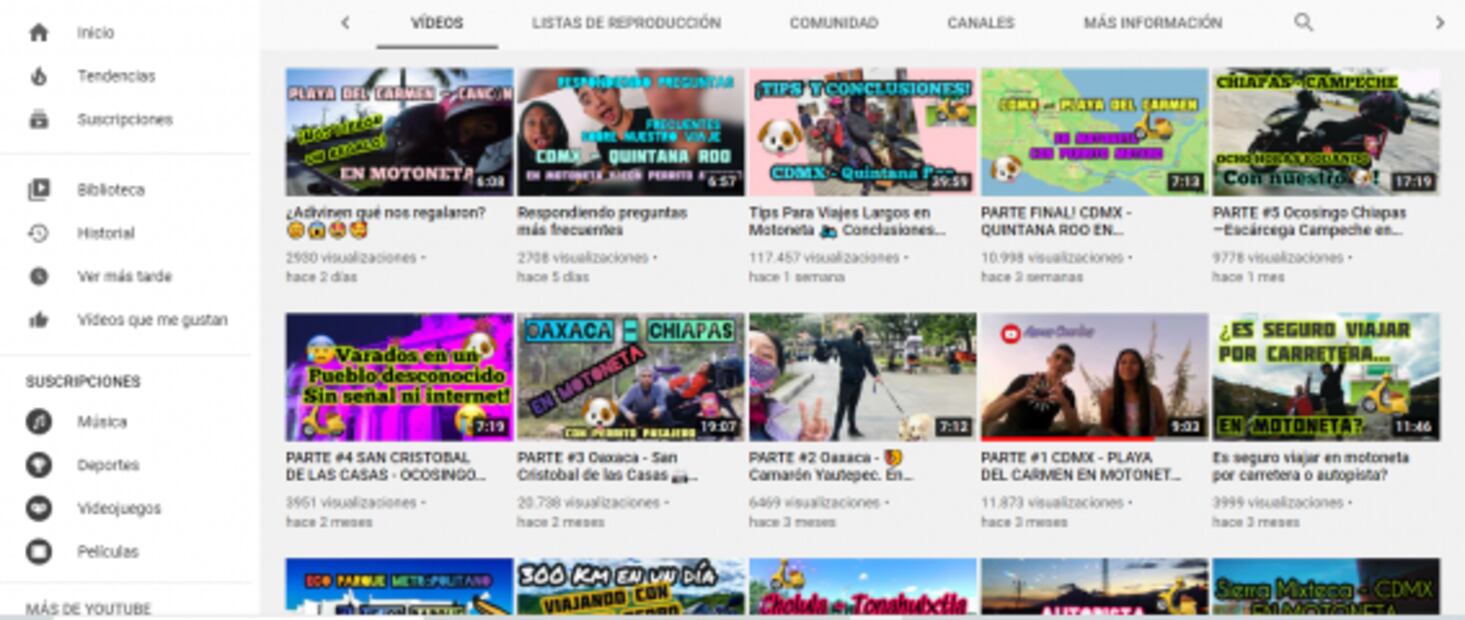
Task: Click the Historial clock icon
Action: 39,233
